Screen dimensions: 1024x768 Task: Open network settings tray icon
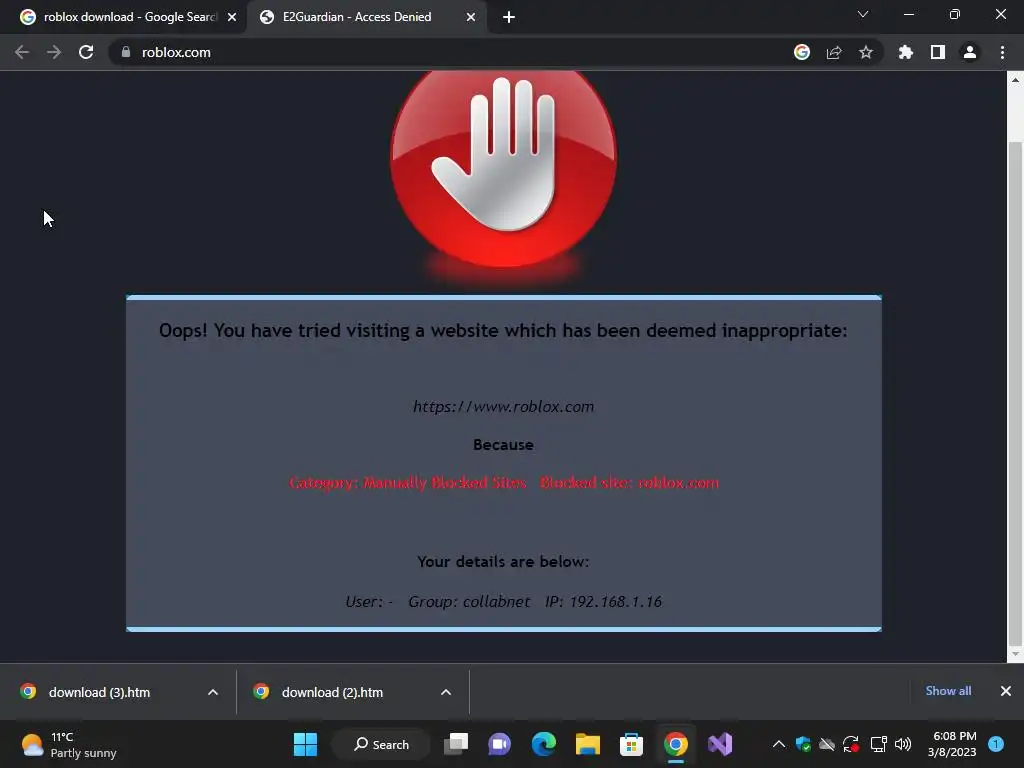tap(878, 744)
